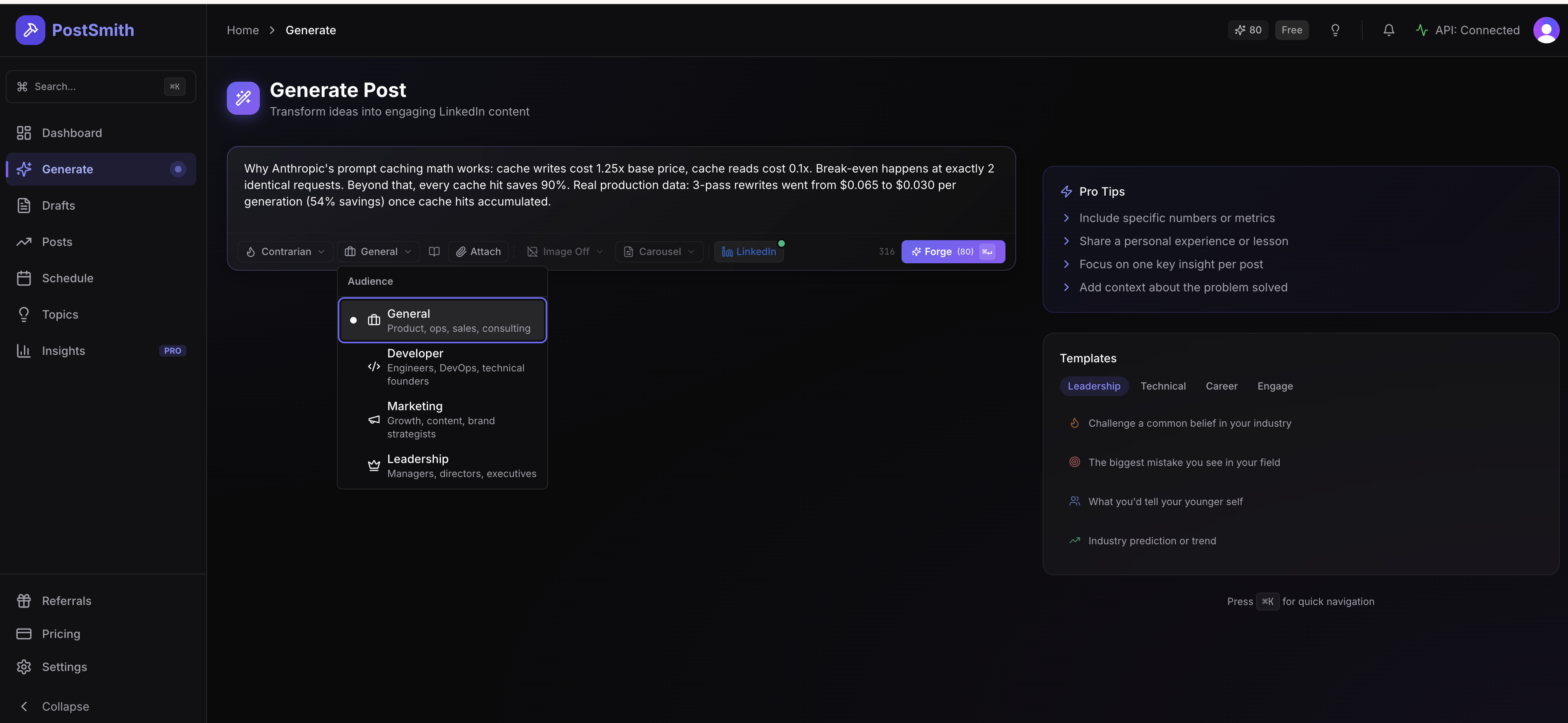The height and width of the screenshot is (723, 1568).
Task: Open the Image Off dropdown
Action: coord(564,252)
